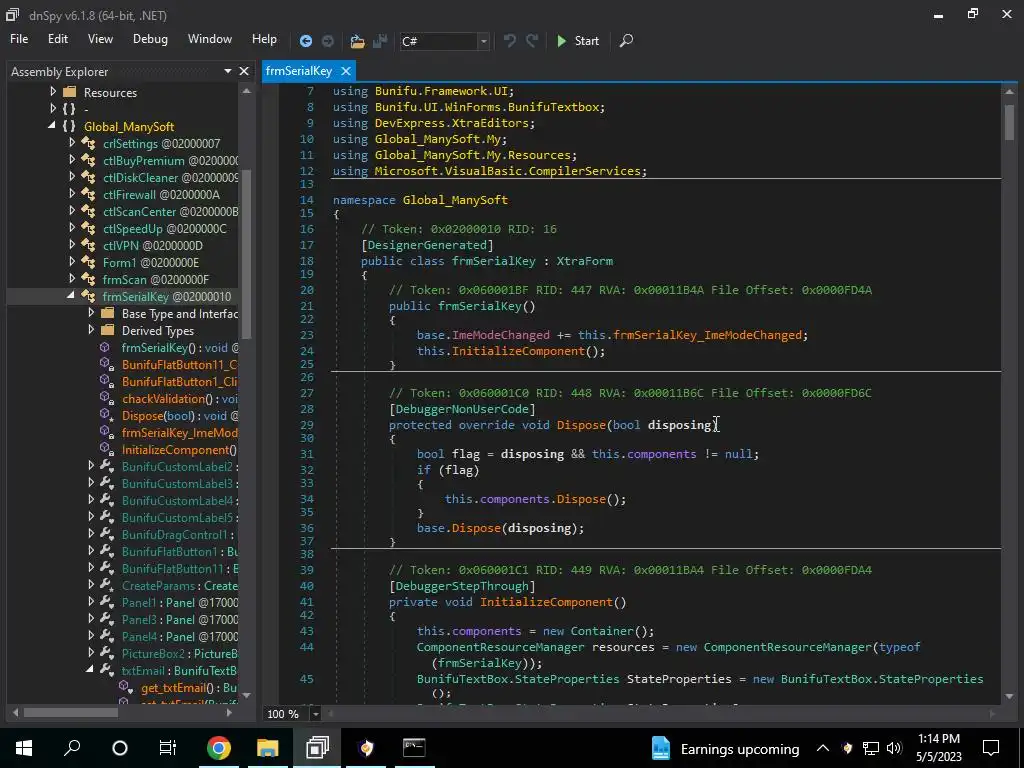Select BunifuFlatButton11_Click method in tree
Screen dimensions: 1024x768
(x=180, y=364)
